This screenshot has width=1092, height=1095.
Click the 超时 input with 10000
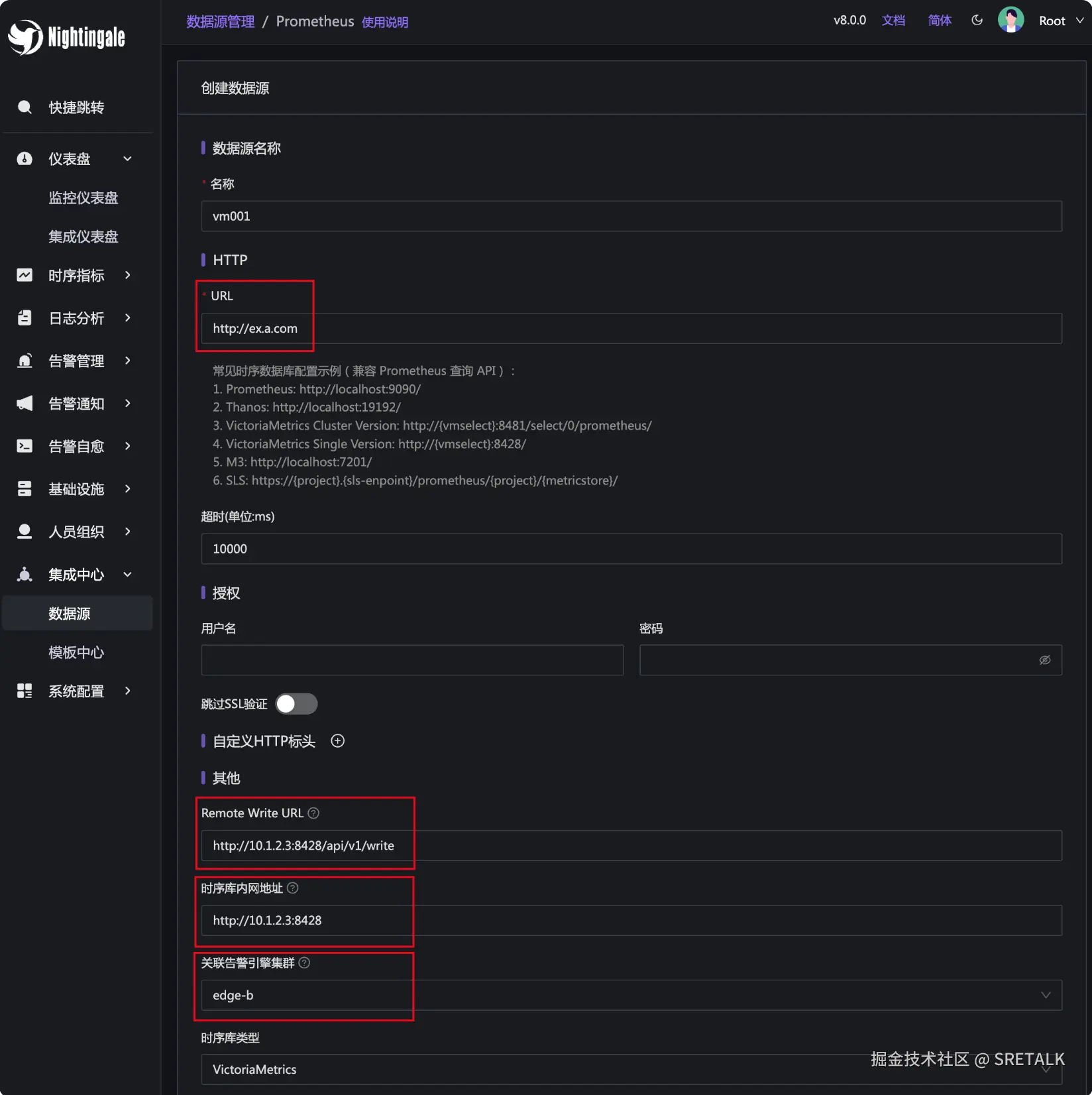tap(631, 549)
